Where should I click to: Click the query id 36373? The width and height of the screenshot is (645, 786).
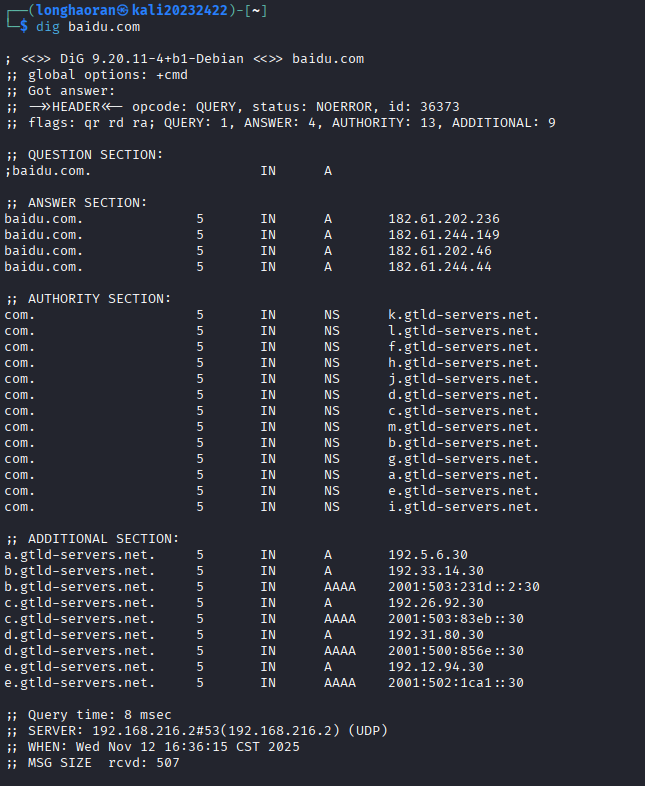[x=440, y=107]
